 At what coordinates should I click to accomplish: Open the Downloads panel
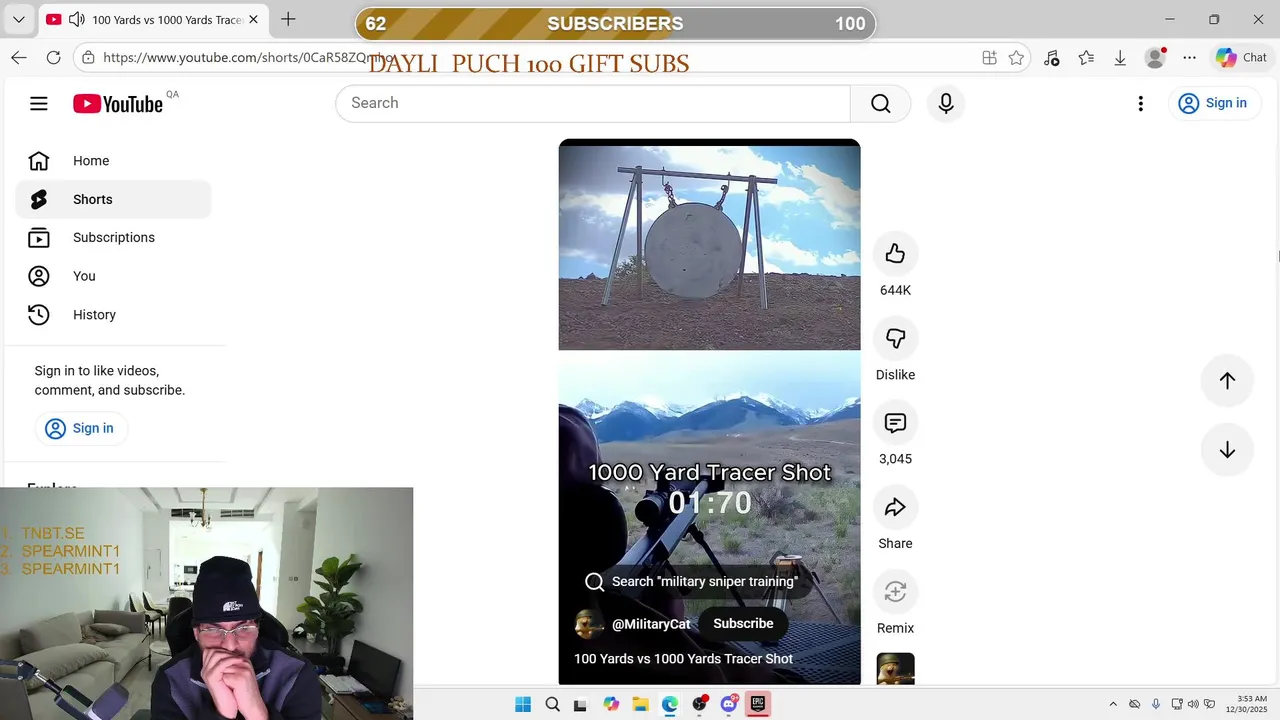pos(1120,58)
